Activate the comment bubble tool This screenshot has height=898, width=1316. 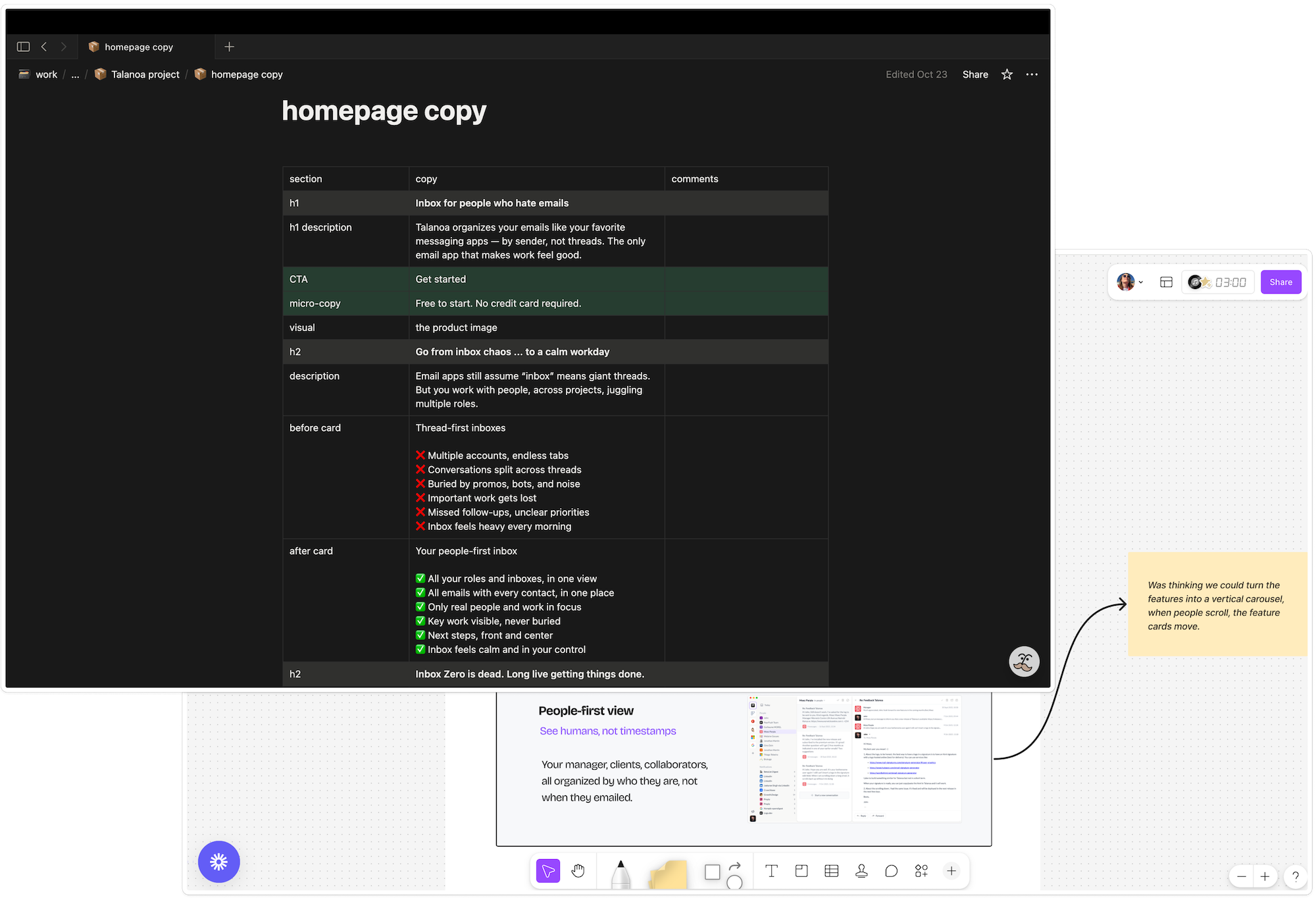pos(891,872)
